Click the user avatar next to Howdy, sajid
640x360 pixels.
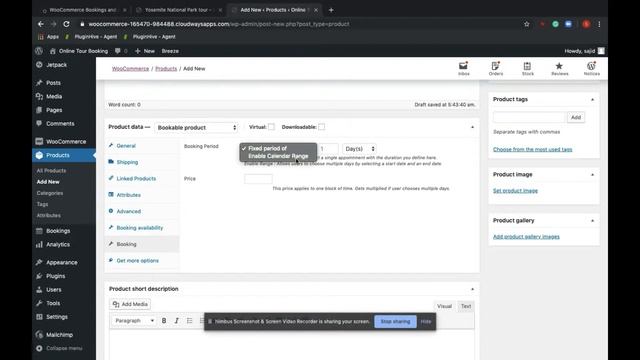[601, 51]
